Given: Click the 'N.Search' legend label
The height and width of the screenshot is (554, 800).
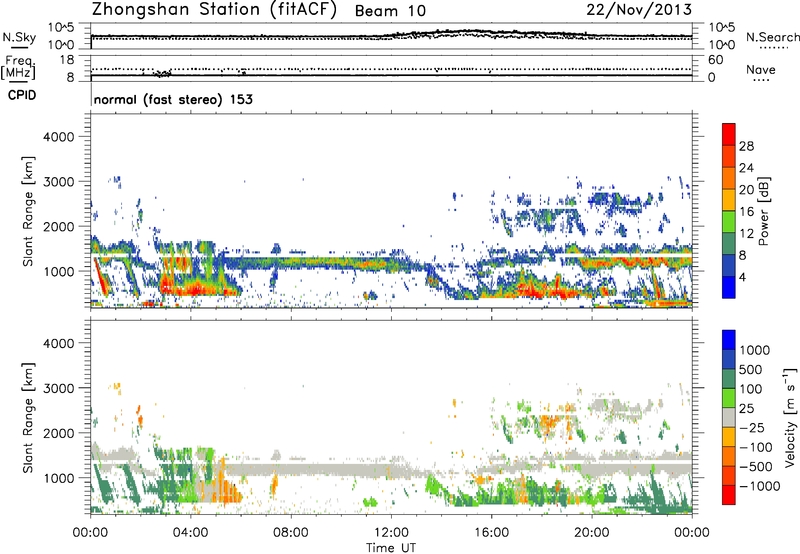Looking at the screenshot, I should click(773, 37).
